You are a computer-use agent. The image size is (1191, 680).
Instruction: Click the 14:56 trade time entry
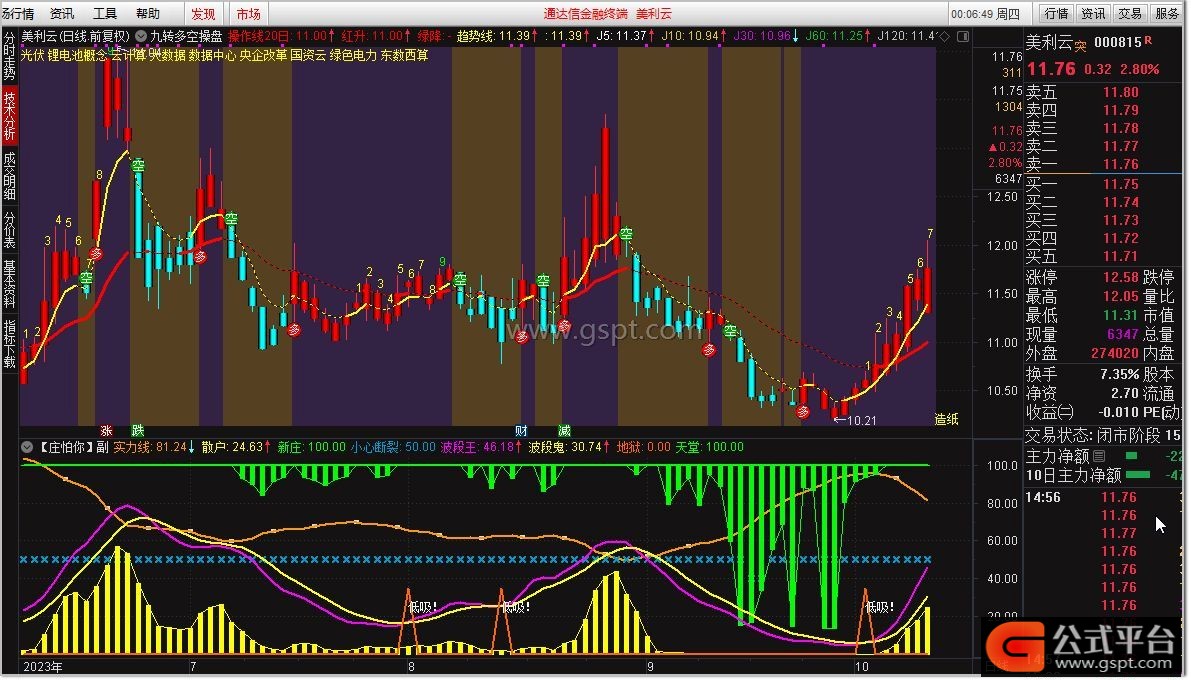[x=1043, y=498]
